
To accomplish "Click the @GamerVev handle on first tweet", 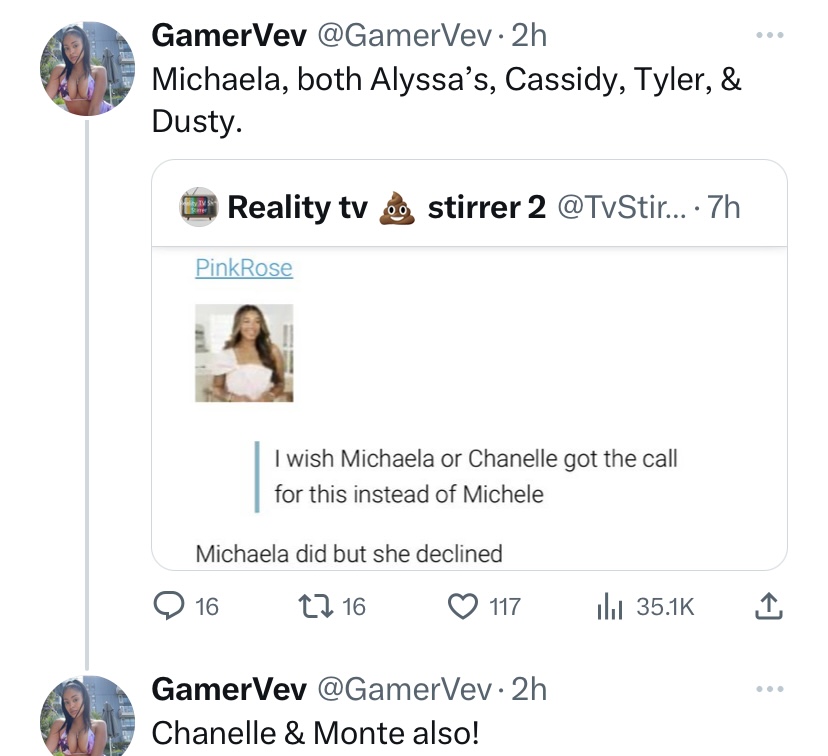I will pos(404,36).
